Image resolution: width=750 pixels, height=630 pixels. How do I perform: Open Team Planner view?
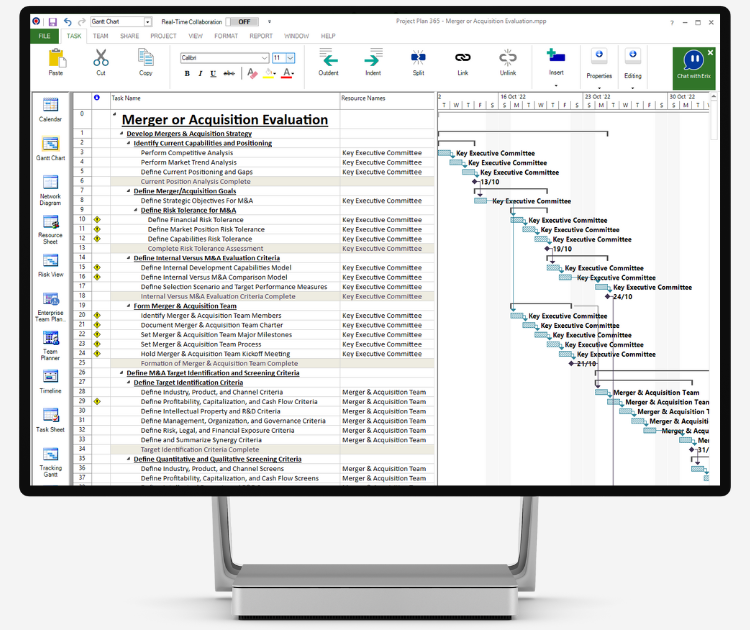50,345
